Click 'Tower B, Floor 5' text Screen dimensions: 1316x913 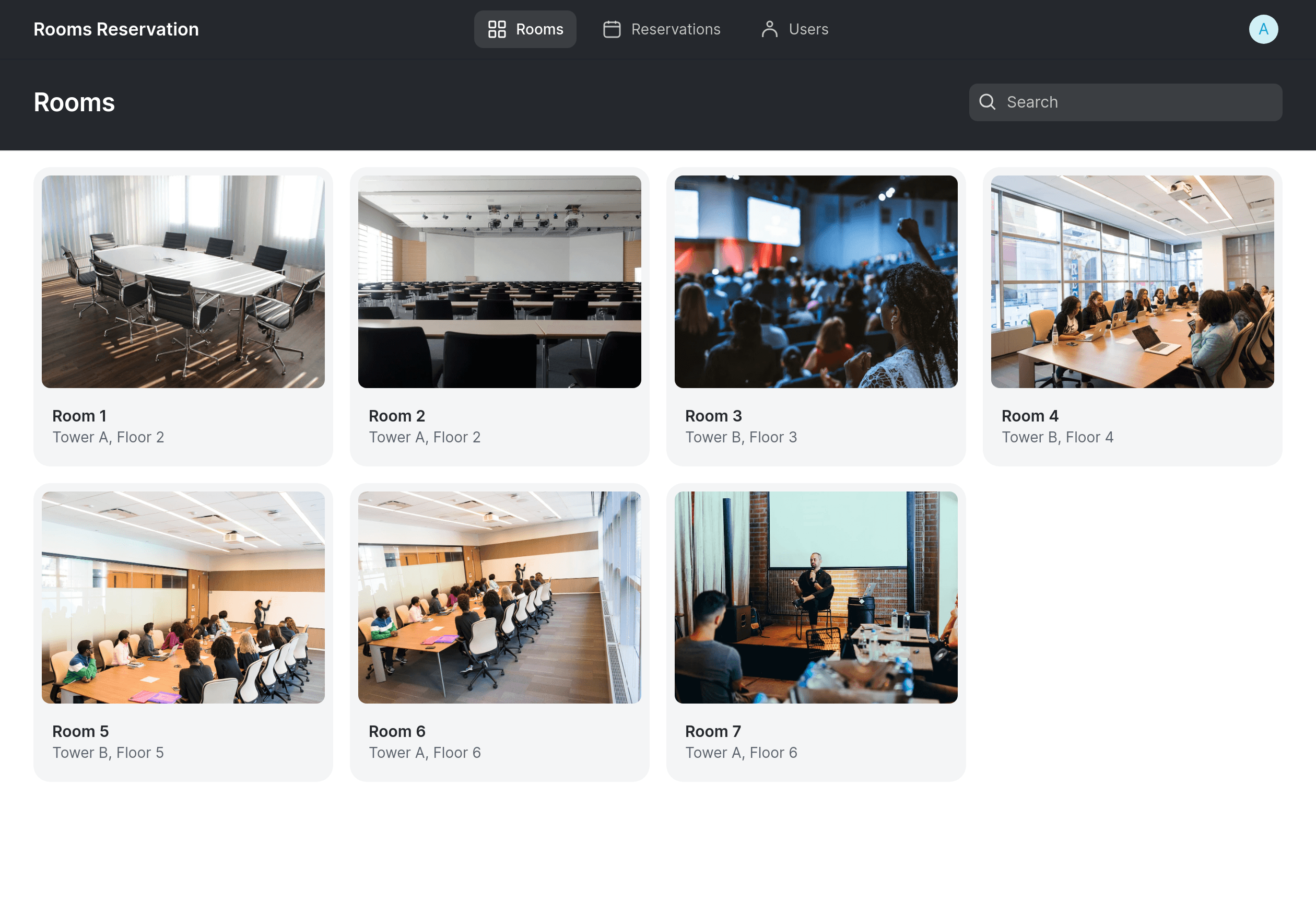click(x=108, y=752)
